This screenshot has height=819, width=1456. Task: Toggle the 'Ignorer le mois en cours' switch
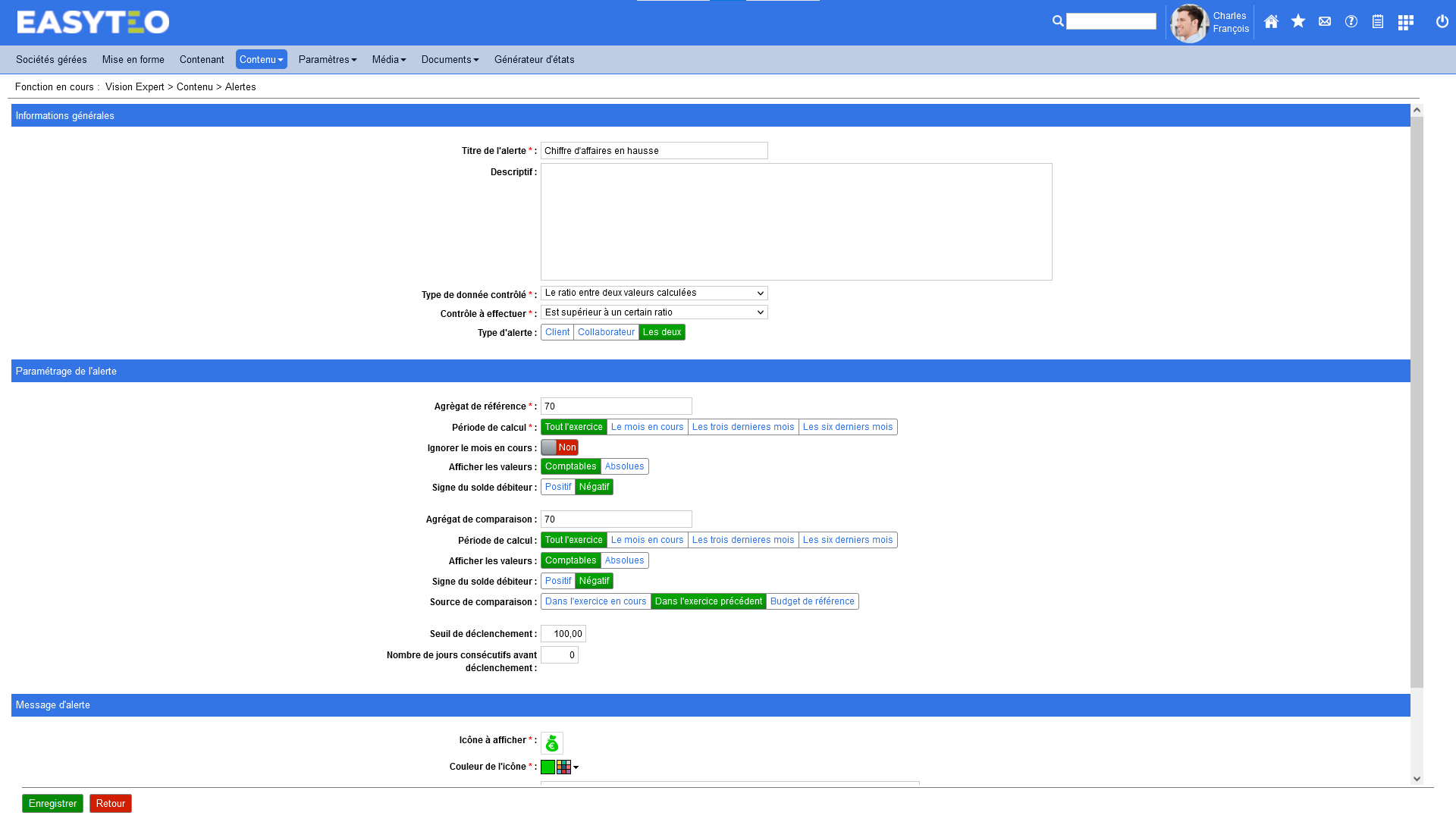pyautogui.click(x=560, y=447)
